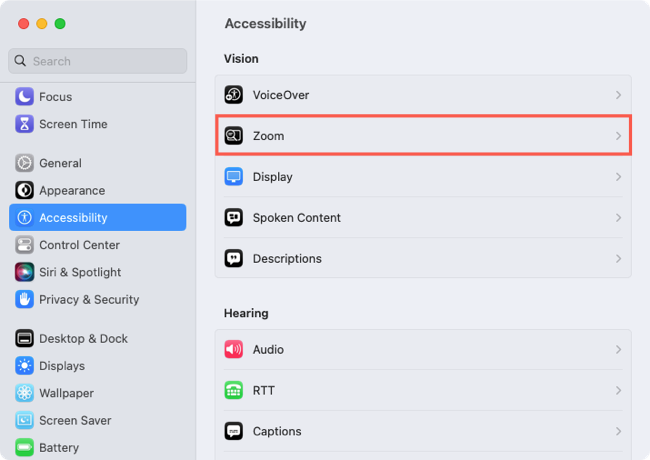Open the Wallpaper settings item
This screenshot has width=650, height=460.
coord(97,393)
